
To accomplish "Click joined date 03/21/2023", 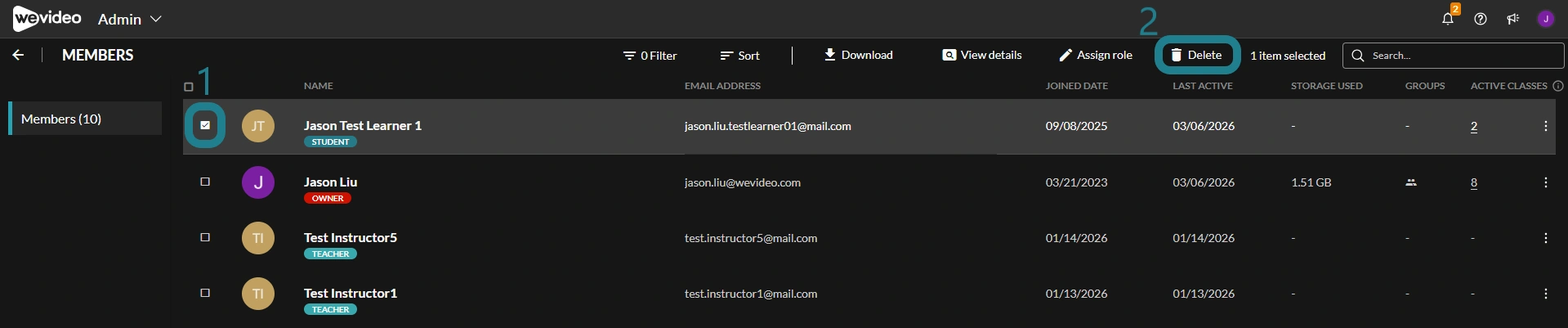I will 1077,182.
